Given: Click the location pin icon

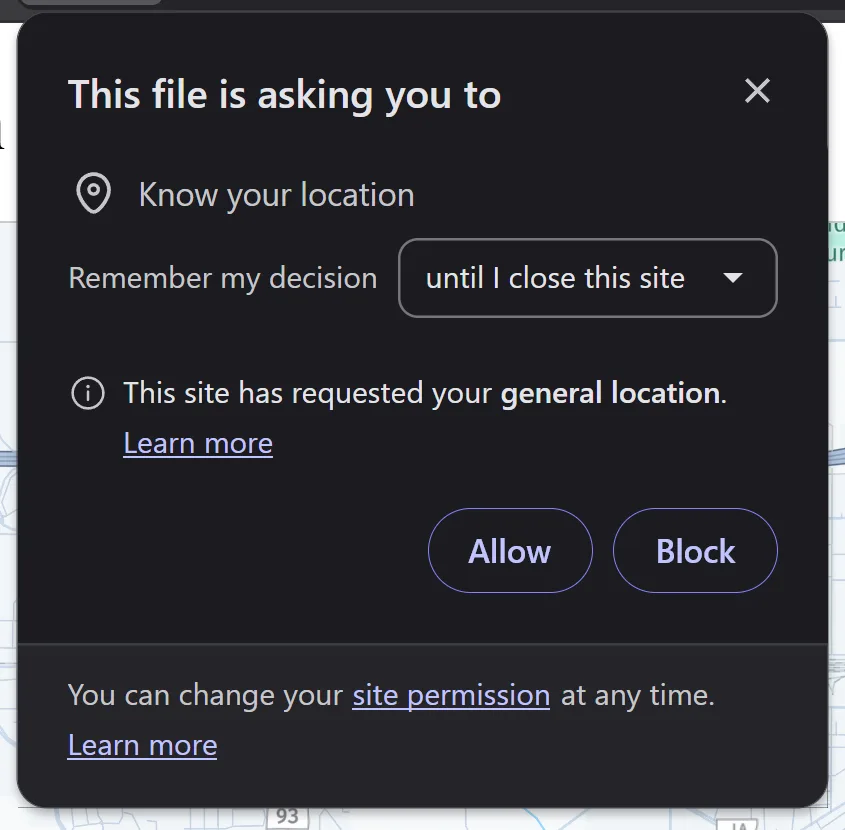Looking at the screenshot, I should pyautogui.click(x=94, y=194).
